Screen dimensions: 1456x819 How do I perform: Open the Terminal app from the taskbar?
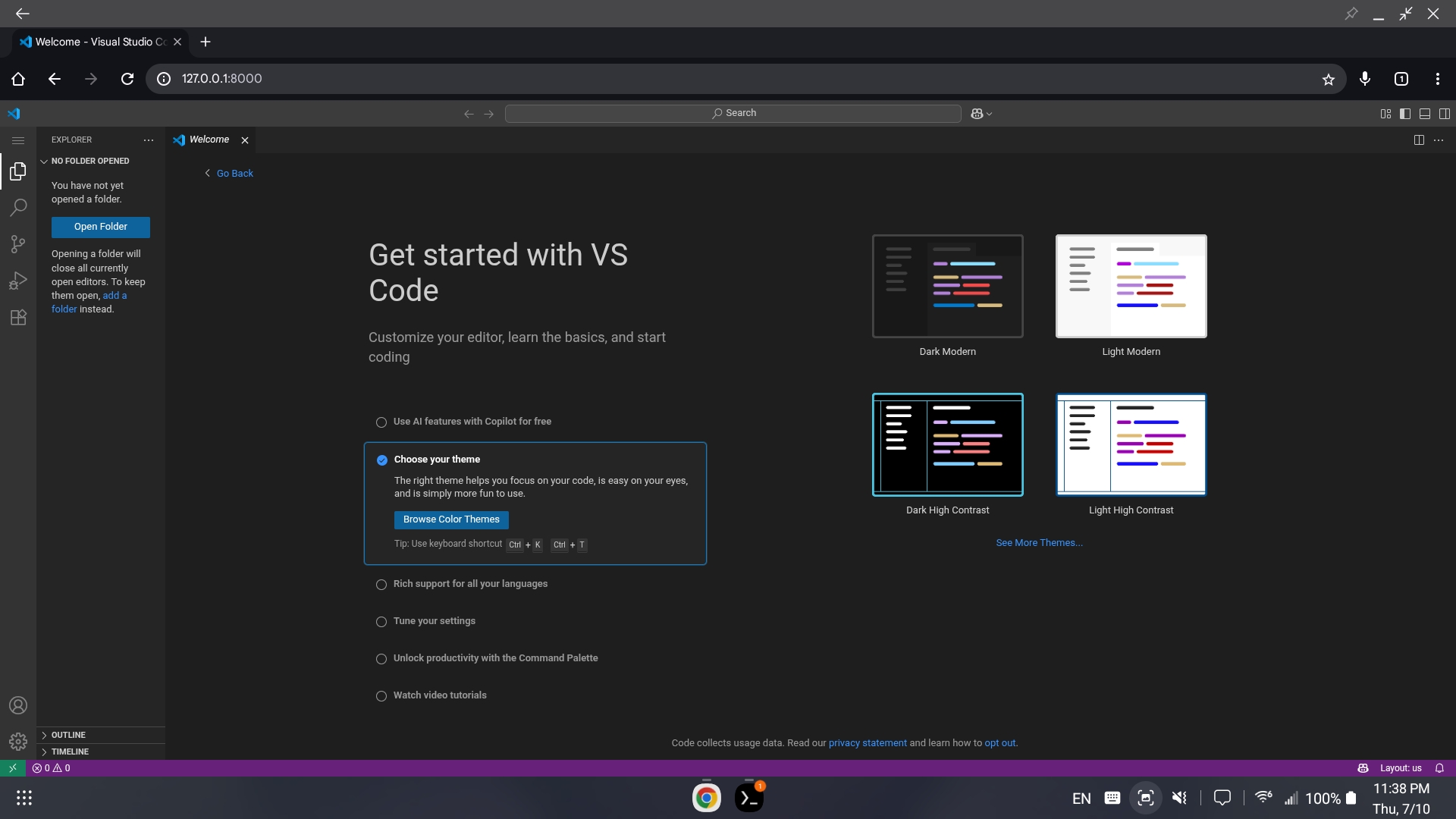[x=749, y=798]
